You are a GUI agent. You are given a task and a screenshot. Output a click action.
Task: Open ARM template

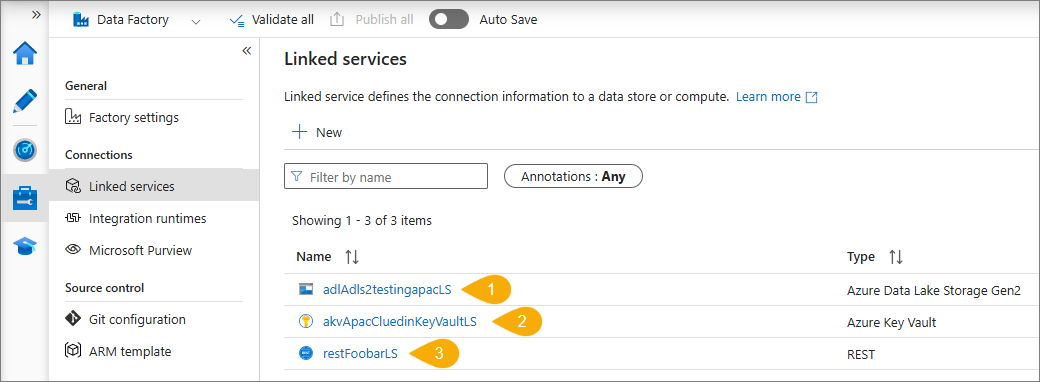point(129,351)
